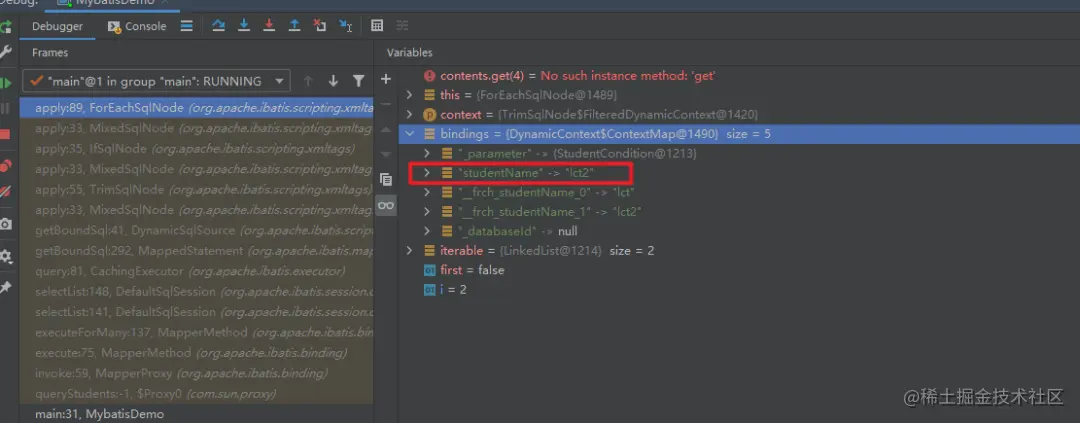Select frame selectList:141, DefaultSqlSession
This screenshot has height=423, width=1080.
(x=196, y=312)
